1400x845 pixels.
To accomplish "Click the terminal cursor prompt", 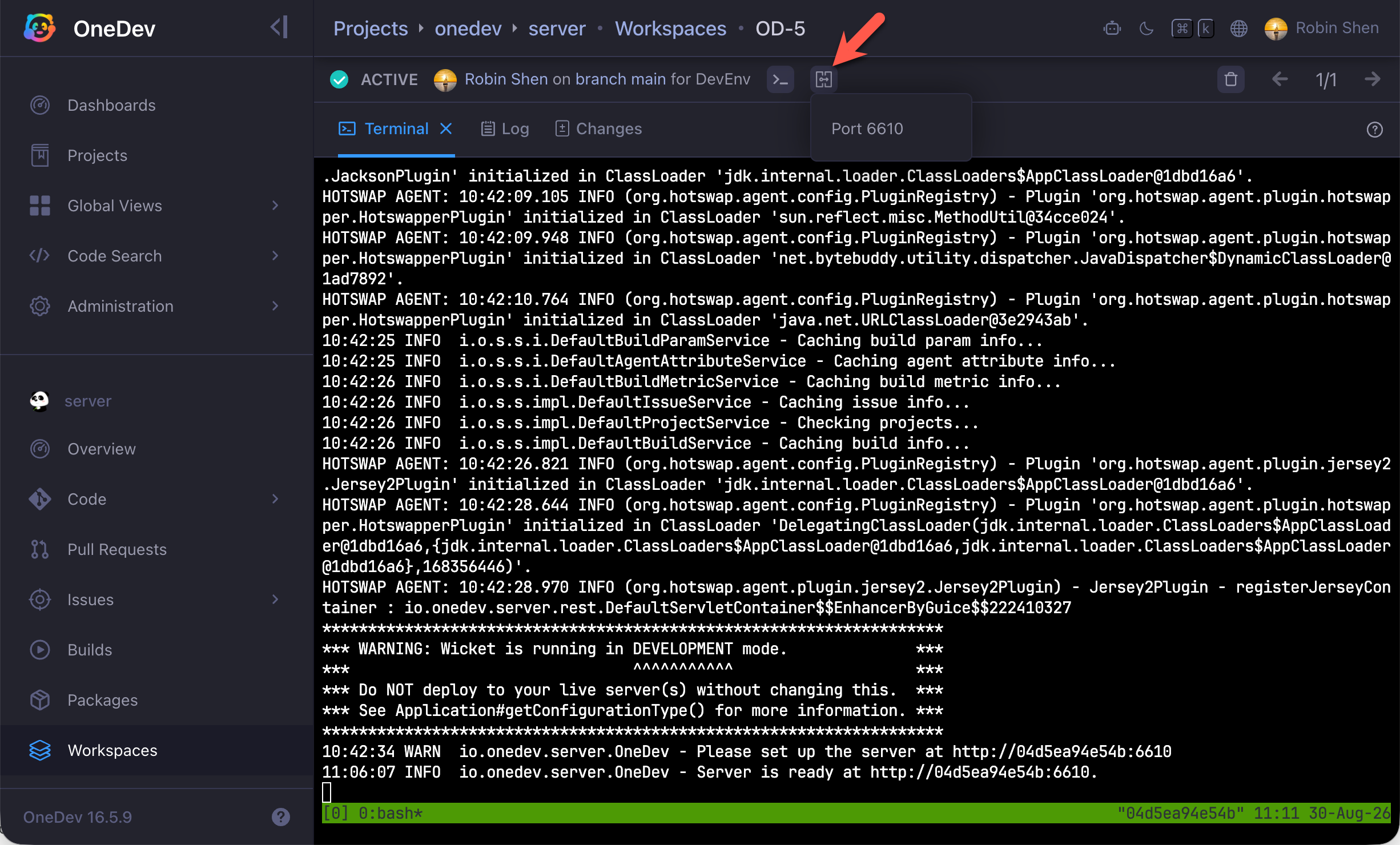I will point(327,792).
